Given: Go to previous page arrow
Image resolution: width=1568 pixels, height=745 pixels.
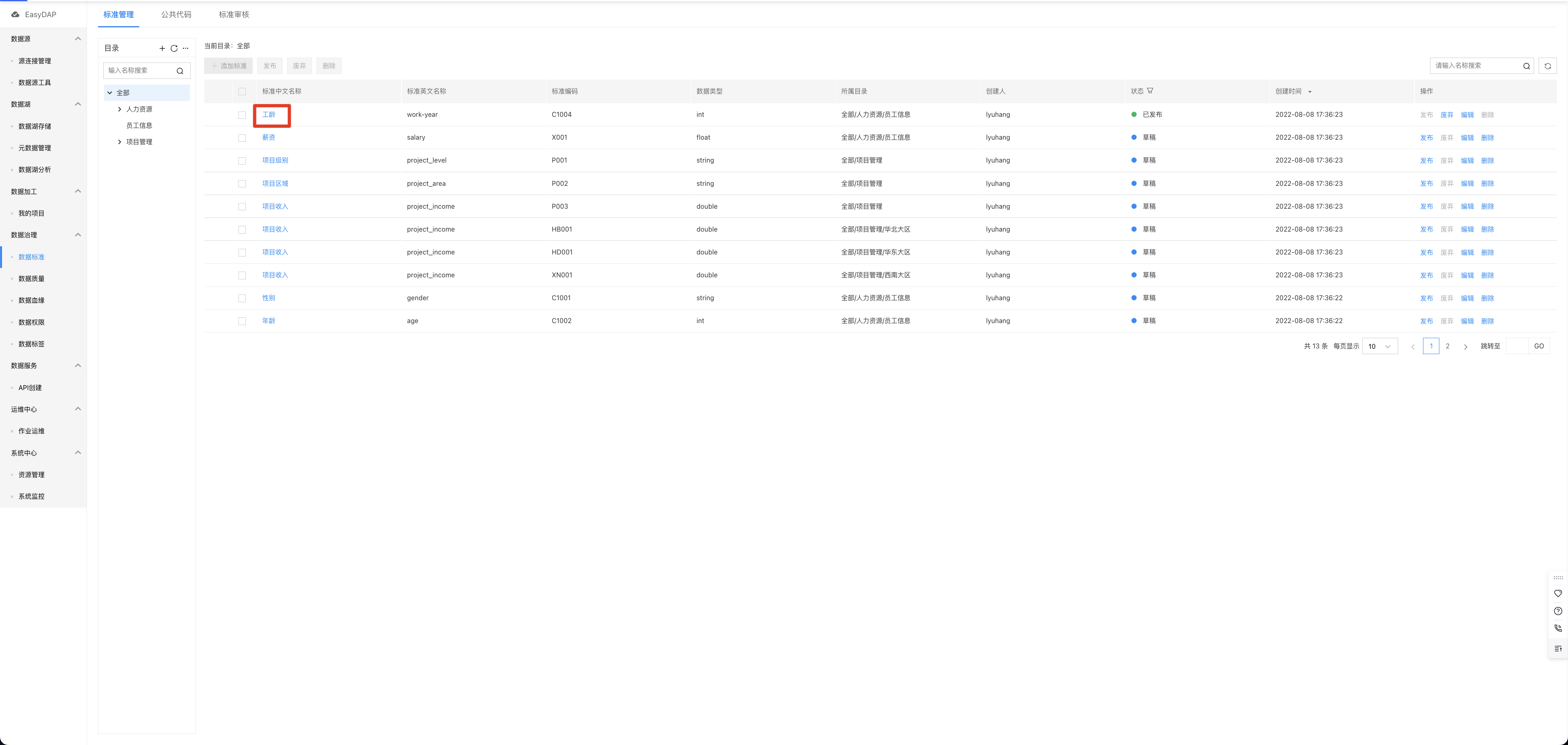Looking at the screenshot, I should 1413,346.
